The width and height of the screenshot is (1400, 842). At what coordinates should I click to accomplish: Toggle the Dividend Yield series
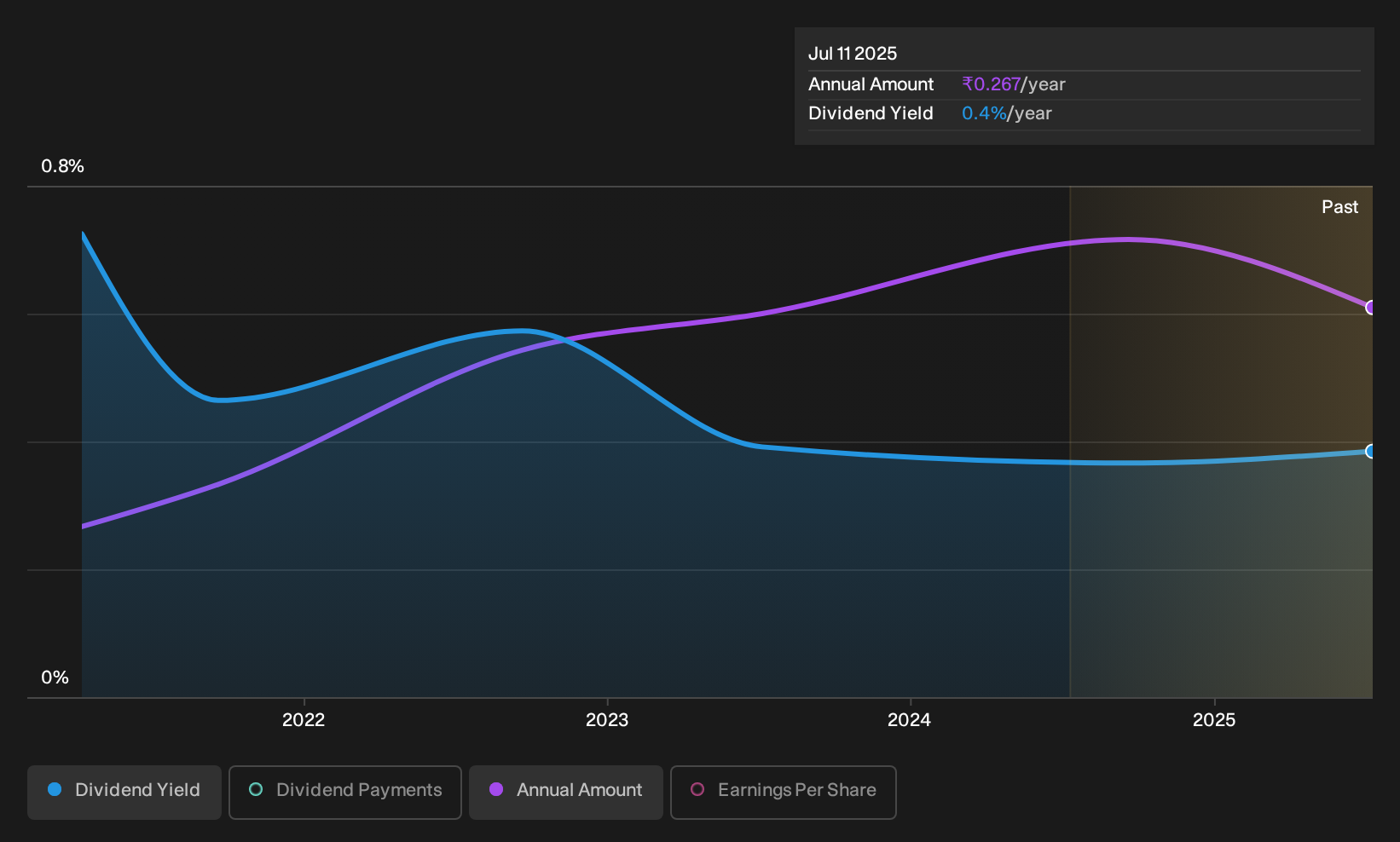(124, 792)
